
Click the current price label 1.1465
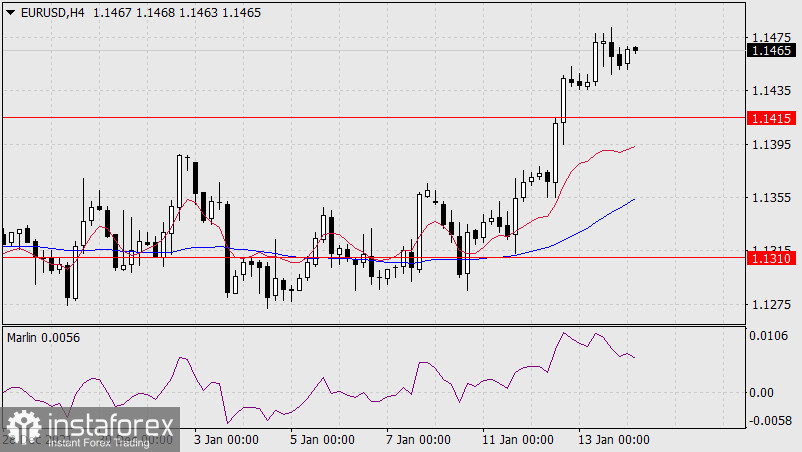pos(771,51)
